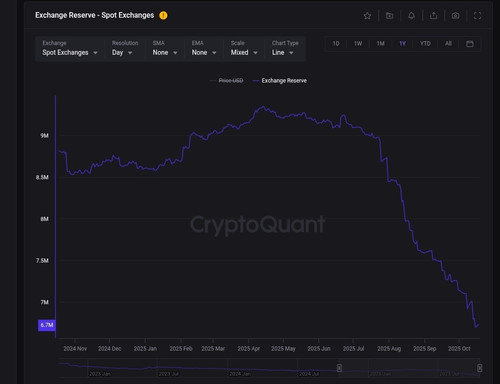Select the 1D time range

[x=336, y=44]
